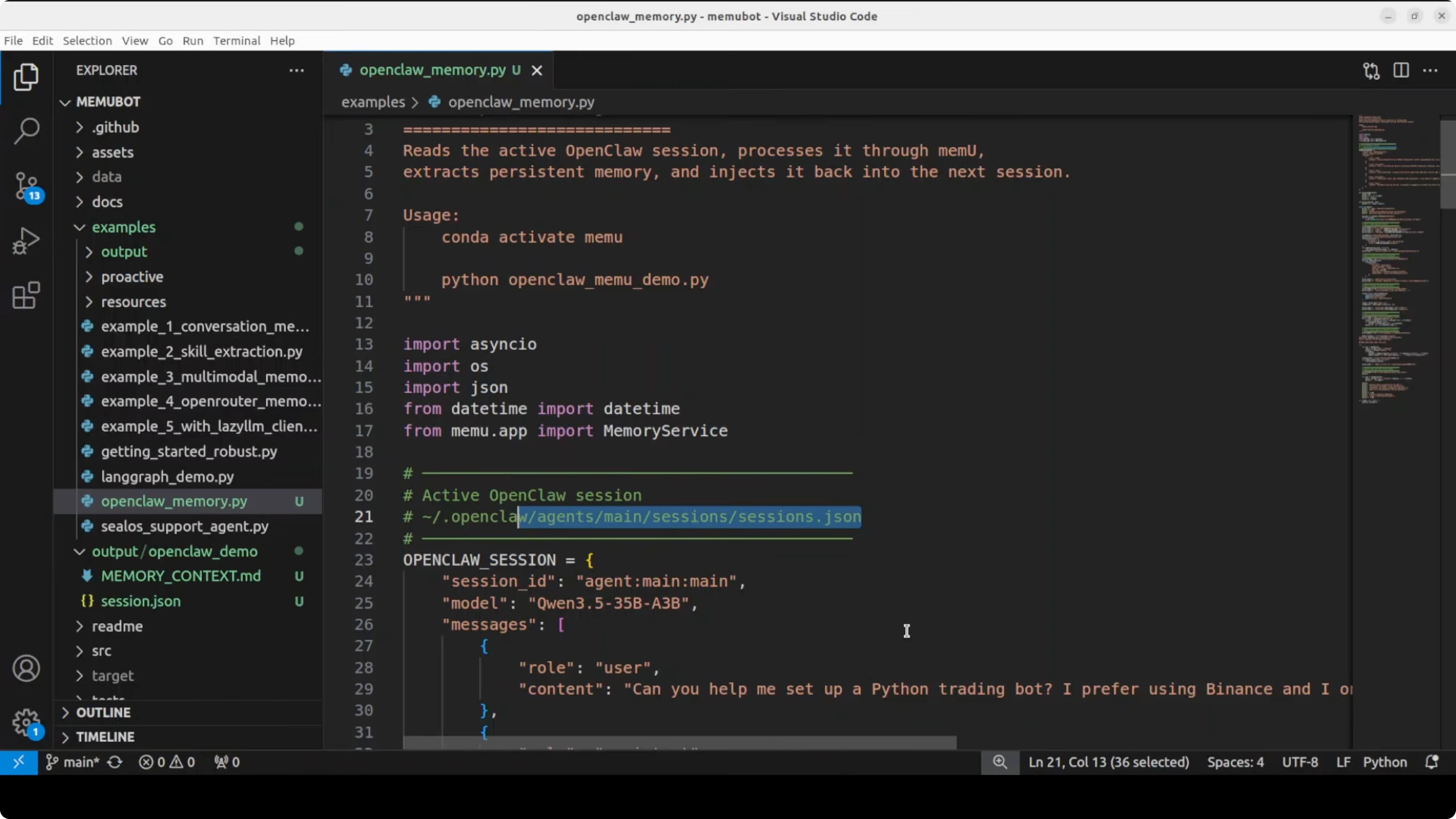Open the Terminal menu
The width and height of the screenshot is (1456, 819).
pyautogui.click(x=237, y=40)
